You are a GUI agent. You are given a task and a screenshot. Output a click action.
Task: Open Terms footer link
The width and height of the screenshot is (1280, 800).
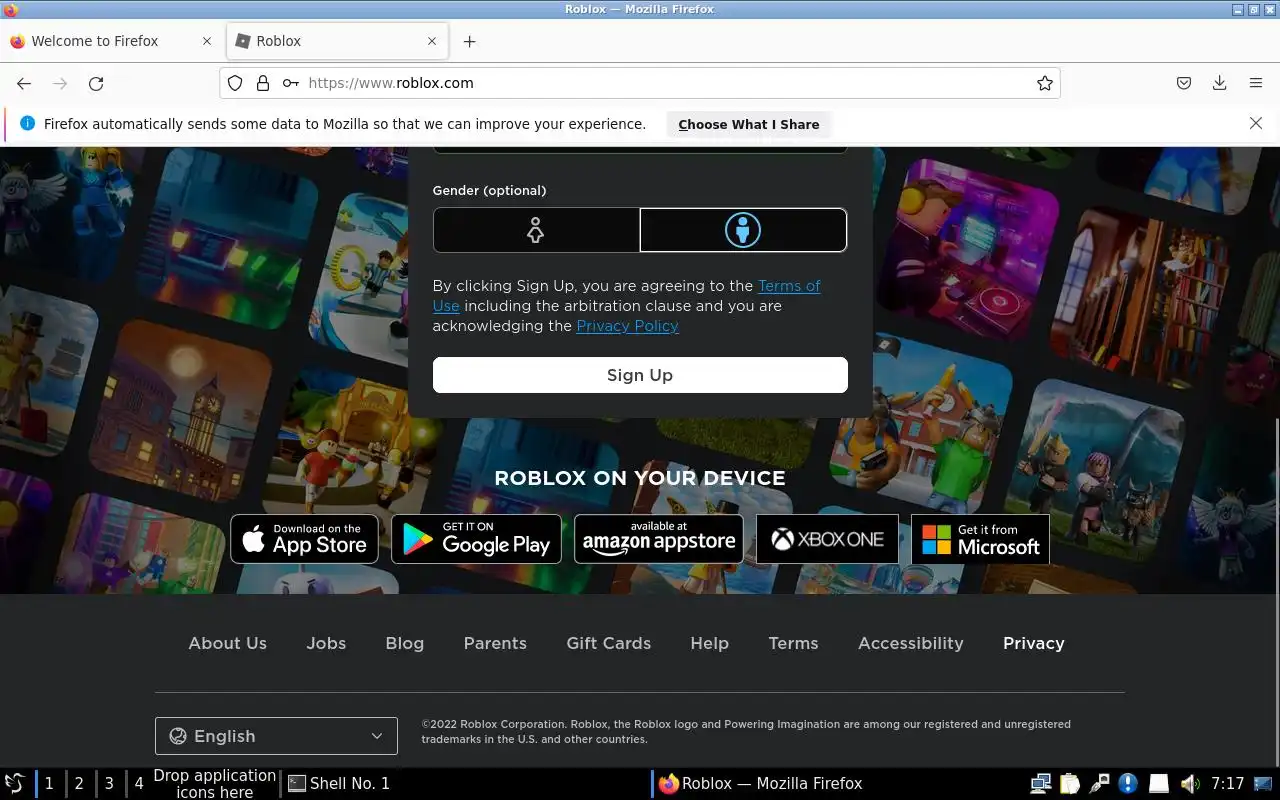tap(793, 643)
